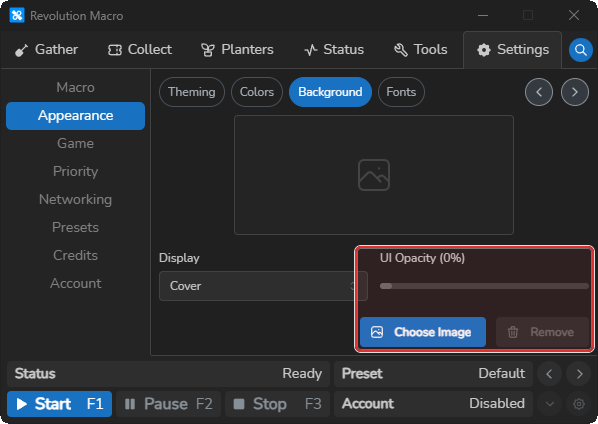This screenshot has height=424, width=598.
Task: Go to previous appearance subtab arrow
Action: pyautogui.click(x=539, y=92)
